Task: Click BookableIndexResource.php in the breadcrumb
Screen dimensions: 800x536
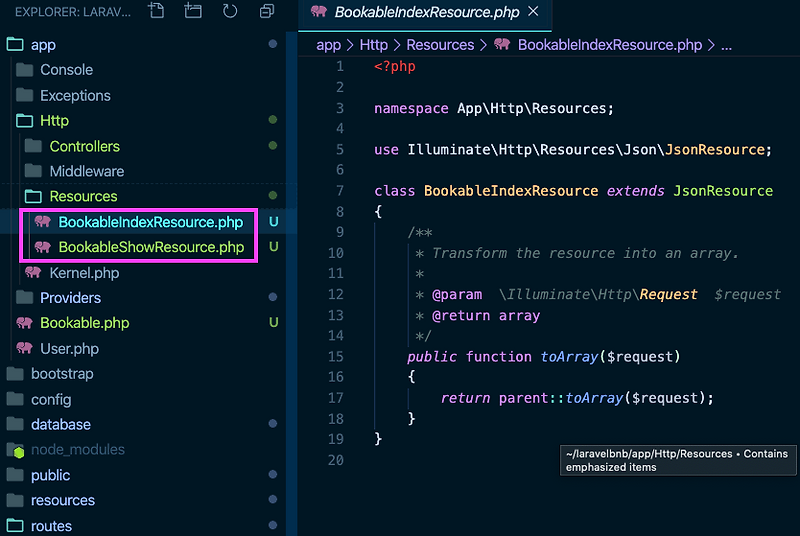Action: coord(610,45)
